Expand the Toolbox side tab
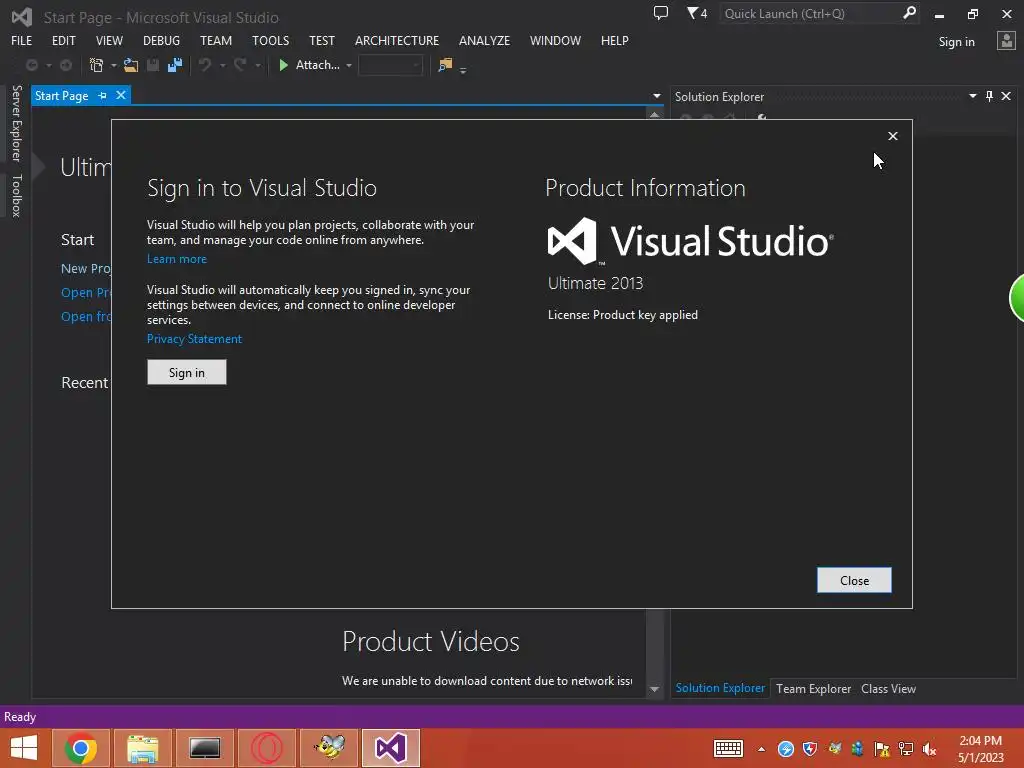1024x768 pixels. (x=17, y=195)
